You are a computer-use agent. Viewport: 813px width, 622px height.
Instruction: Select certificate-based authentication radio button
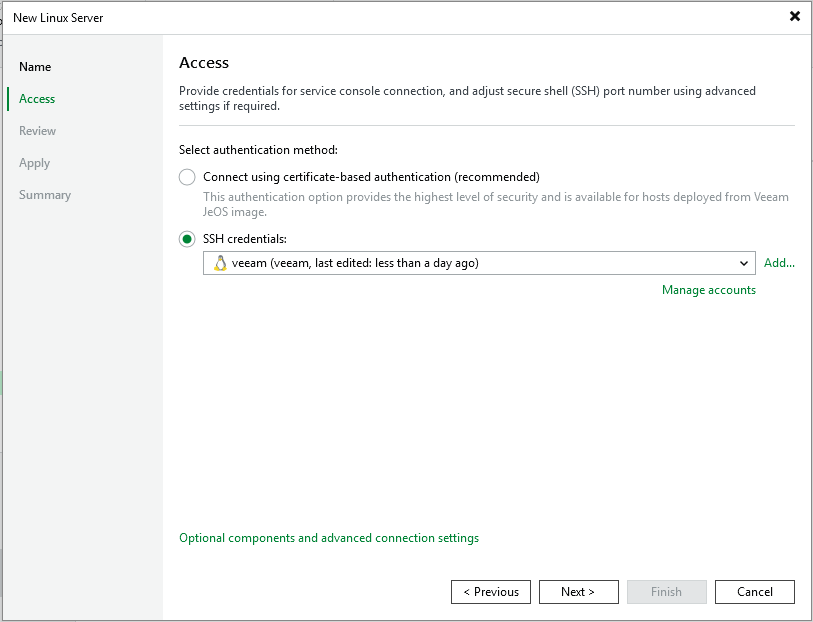[187, 177]
